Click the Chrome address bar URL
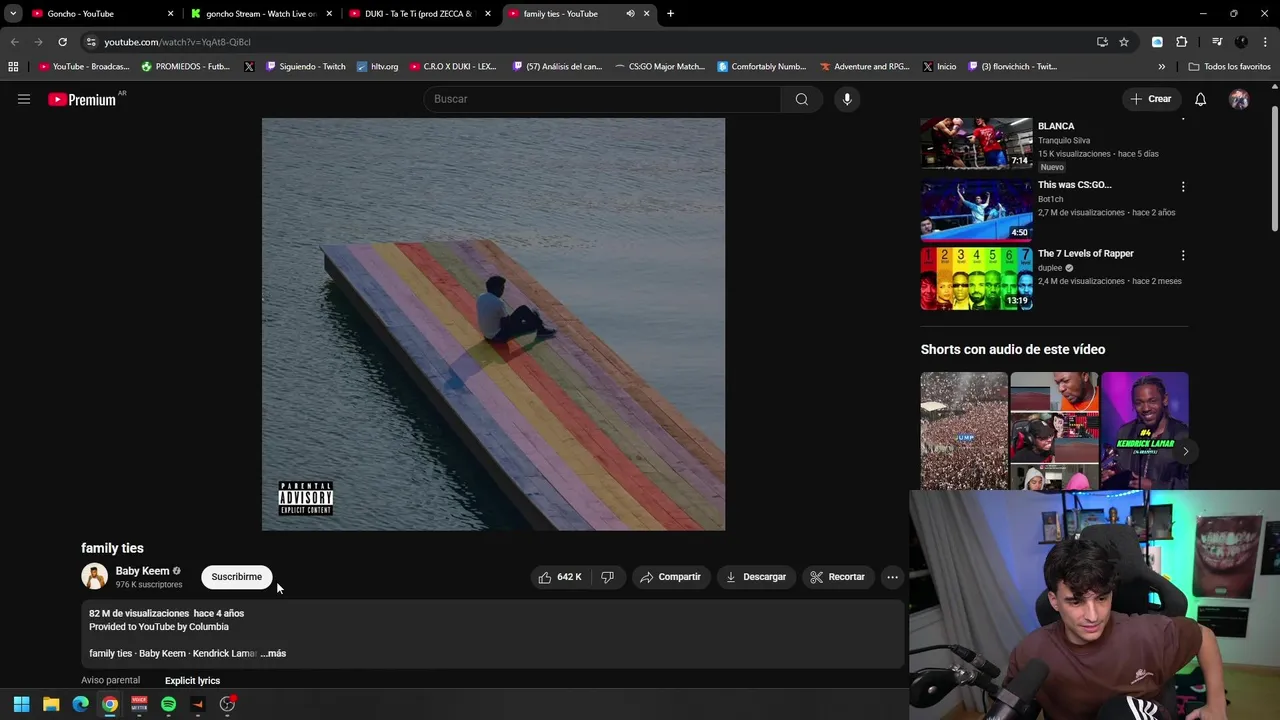Screen dimensions: 1280x720 pyautogui.click(x=177, y=42)
